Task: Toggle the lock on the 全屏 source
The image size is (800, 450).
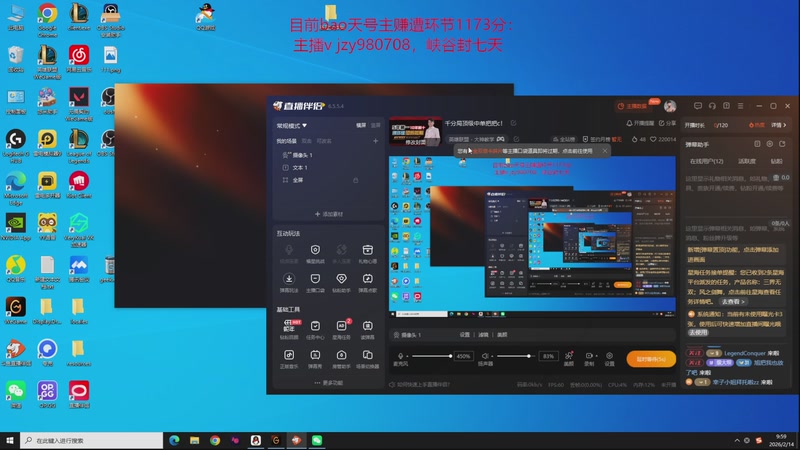Action: pos(356,180)
